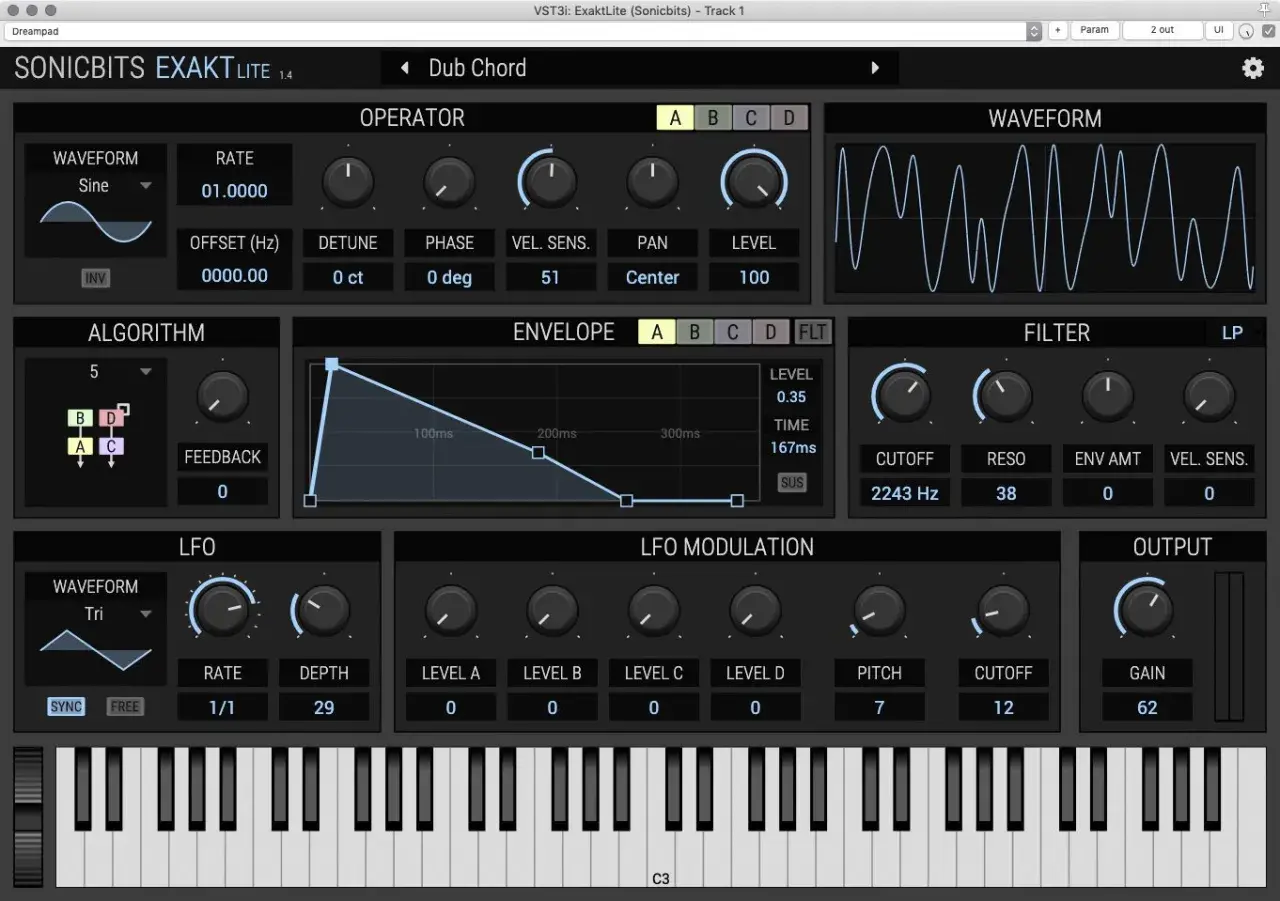Click the LFO DEPTH knob

tap(324, 610)
